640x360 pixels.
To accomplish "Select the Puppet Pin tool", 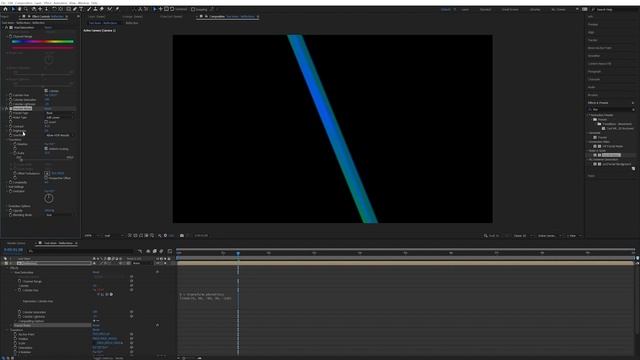I will pos(117,9).
